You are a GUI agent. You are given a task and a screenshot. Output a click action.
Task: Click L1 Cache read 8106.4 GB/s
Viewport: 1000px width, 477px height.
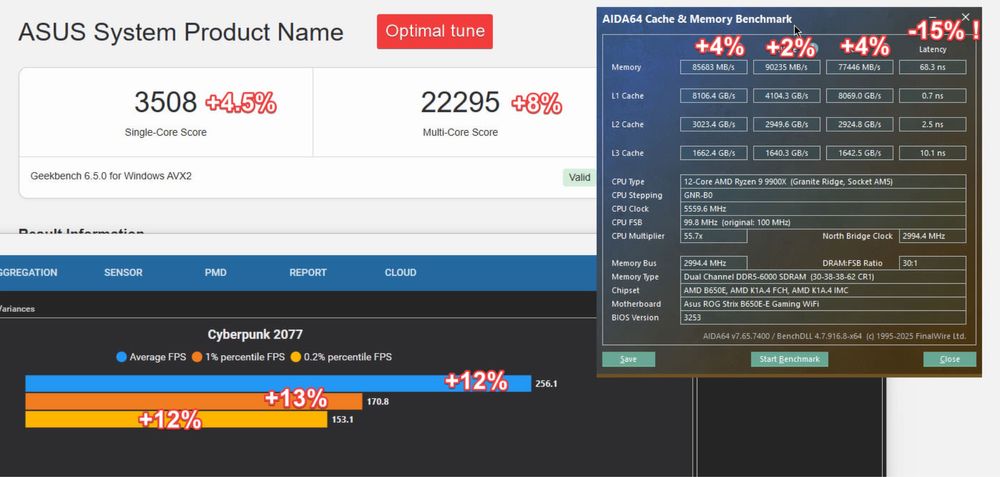tap(713, 96)
